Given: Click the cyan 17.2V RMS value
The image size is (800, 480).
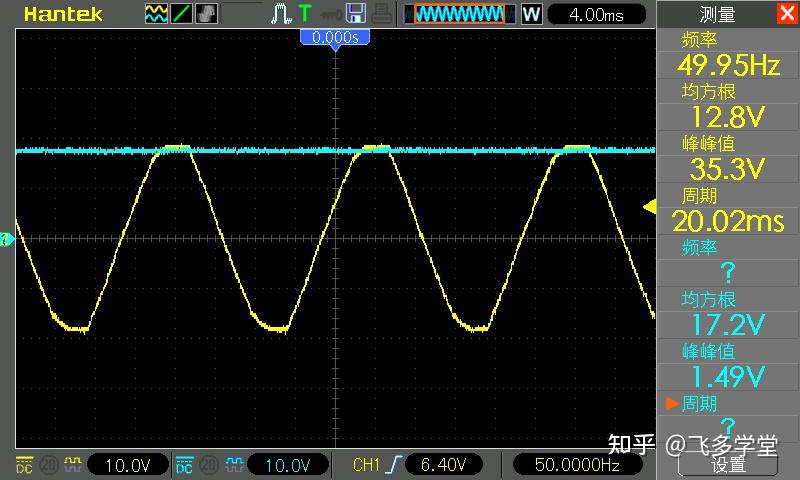Looking at the screenshot, I should click(x=728, y=324).
